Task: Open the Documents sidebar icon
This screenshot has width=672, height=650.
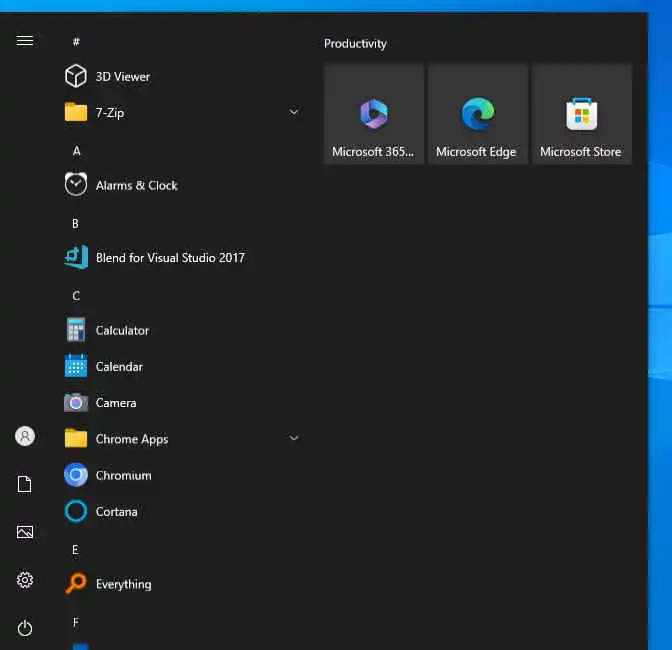Action: tap(25, 484)
